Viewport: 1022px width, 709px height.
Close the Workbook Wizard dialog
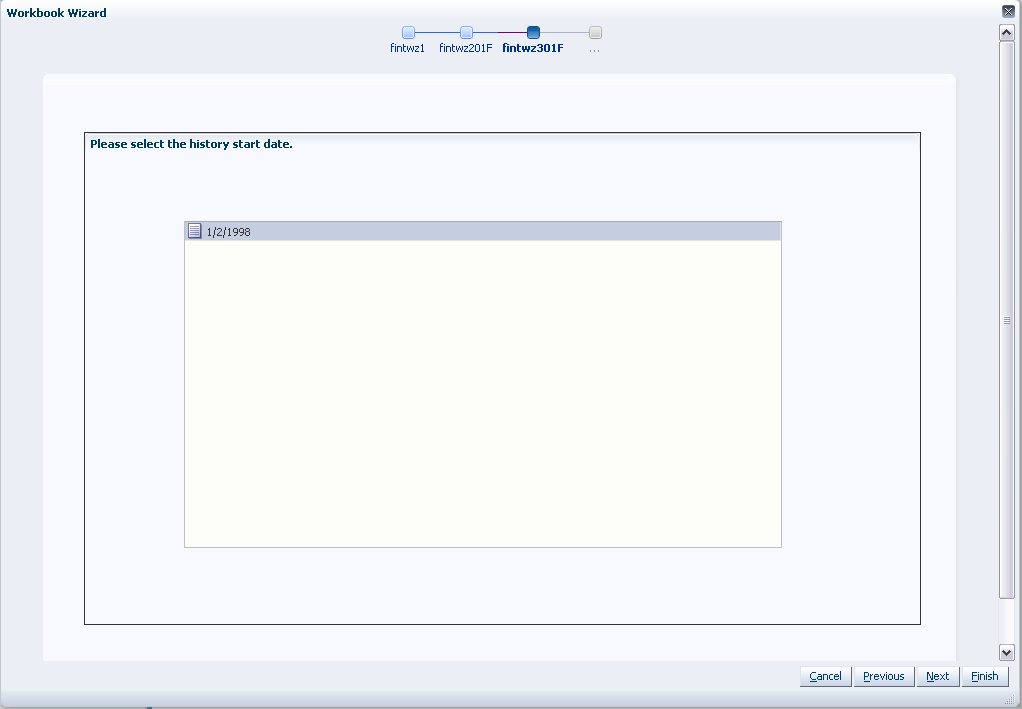coord(1008,11)
